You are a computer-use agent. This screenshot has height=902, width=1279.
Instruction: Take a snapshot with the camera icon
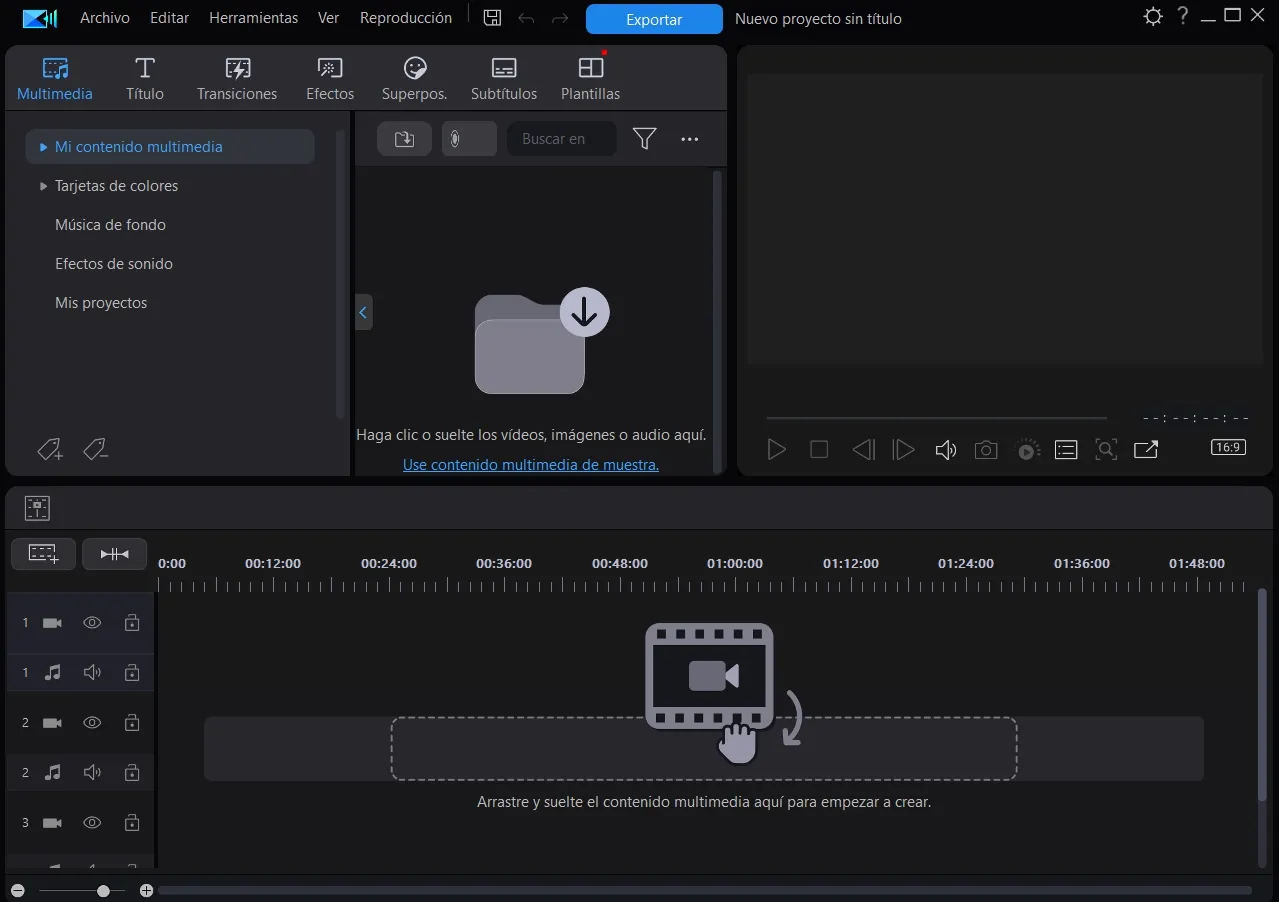986,450
